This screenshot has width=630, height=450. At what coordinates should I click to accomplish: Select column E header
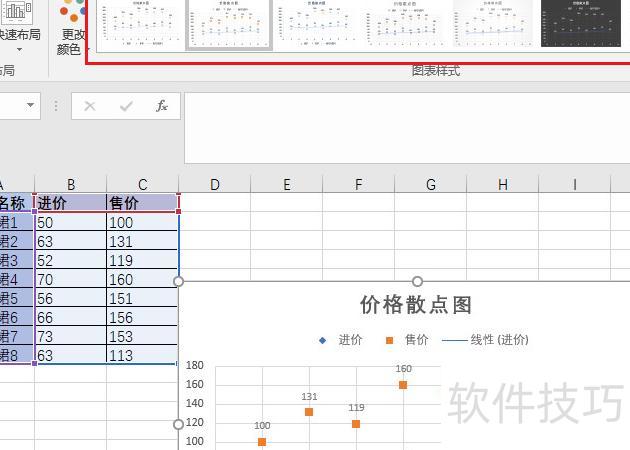(286, 184)
